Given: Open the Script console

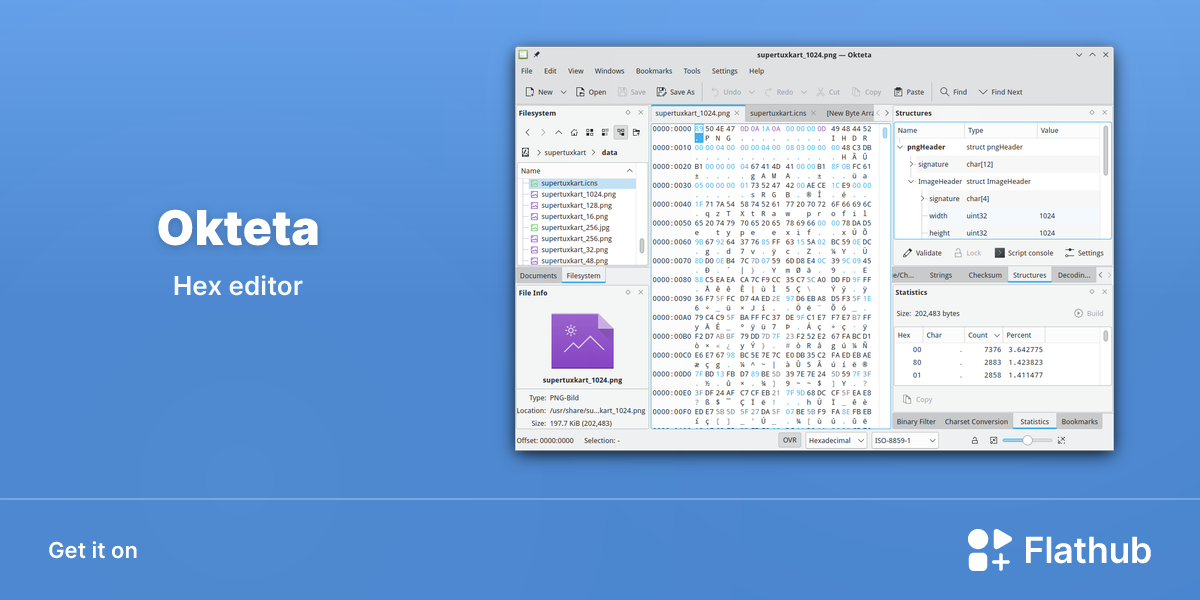Looking at the screenshot, I should pyautogui.click(x=1023, y=253).
